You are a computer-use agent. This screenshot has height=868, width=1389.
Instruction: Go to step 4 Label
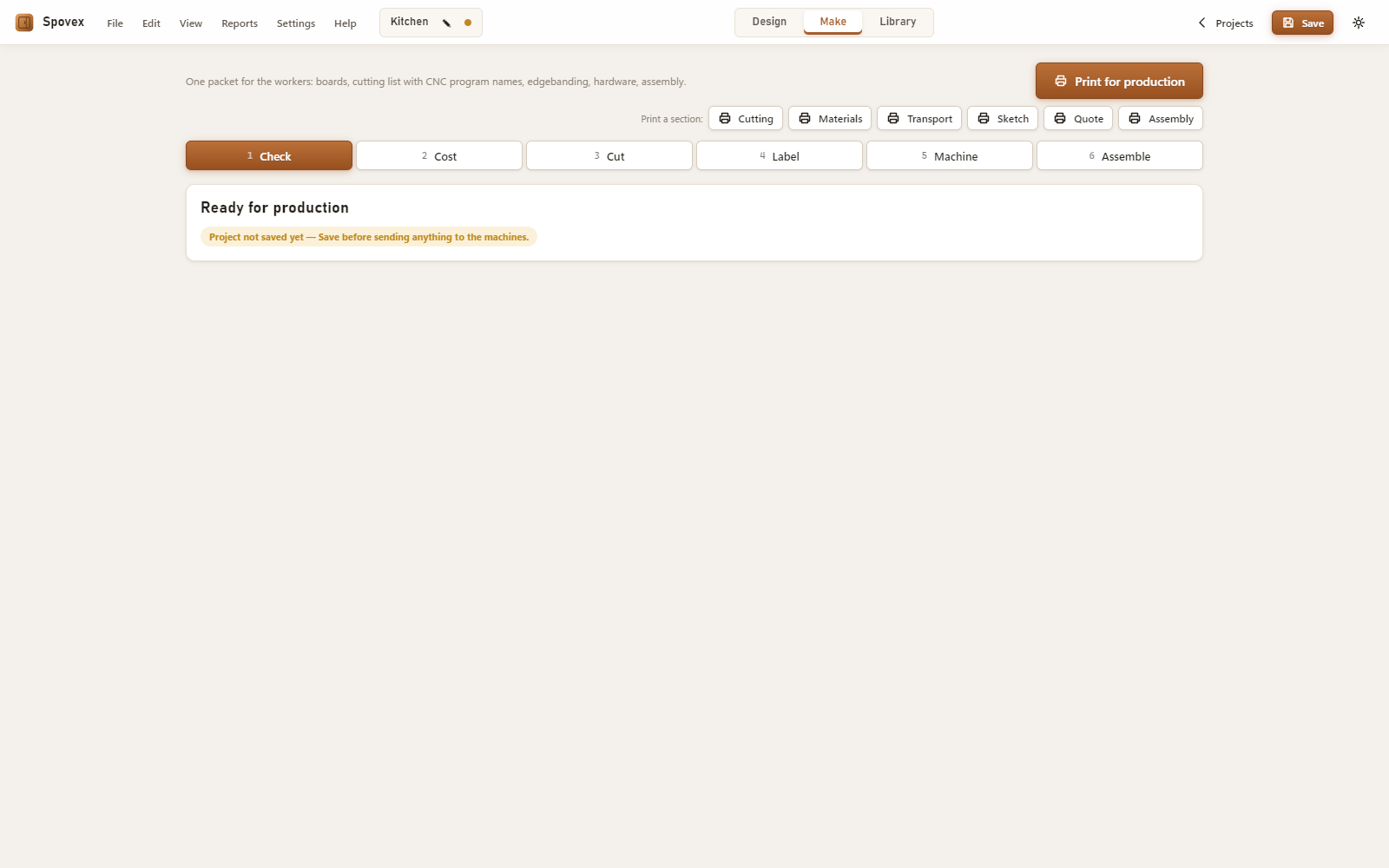point(780,155)
